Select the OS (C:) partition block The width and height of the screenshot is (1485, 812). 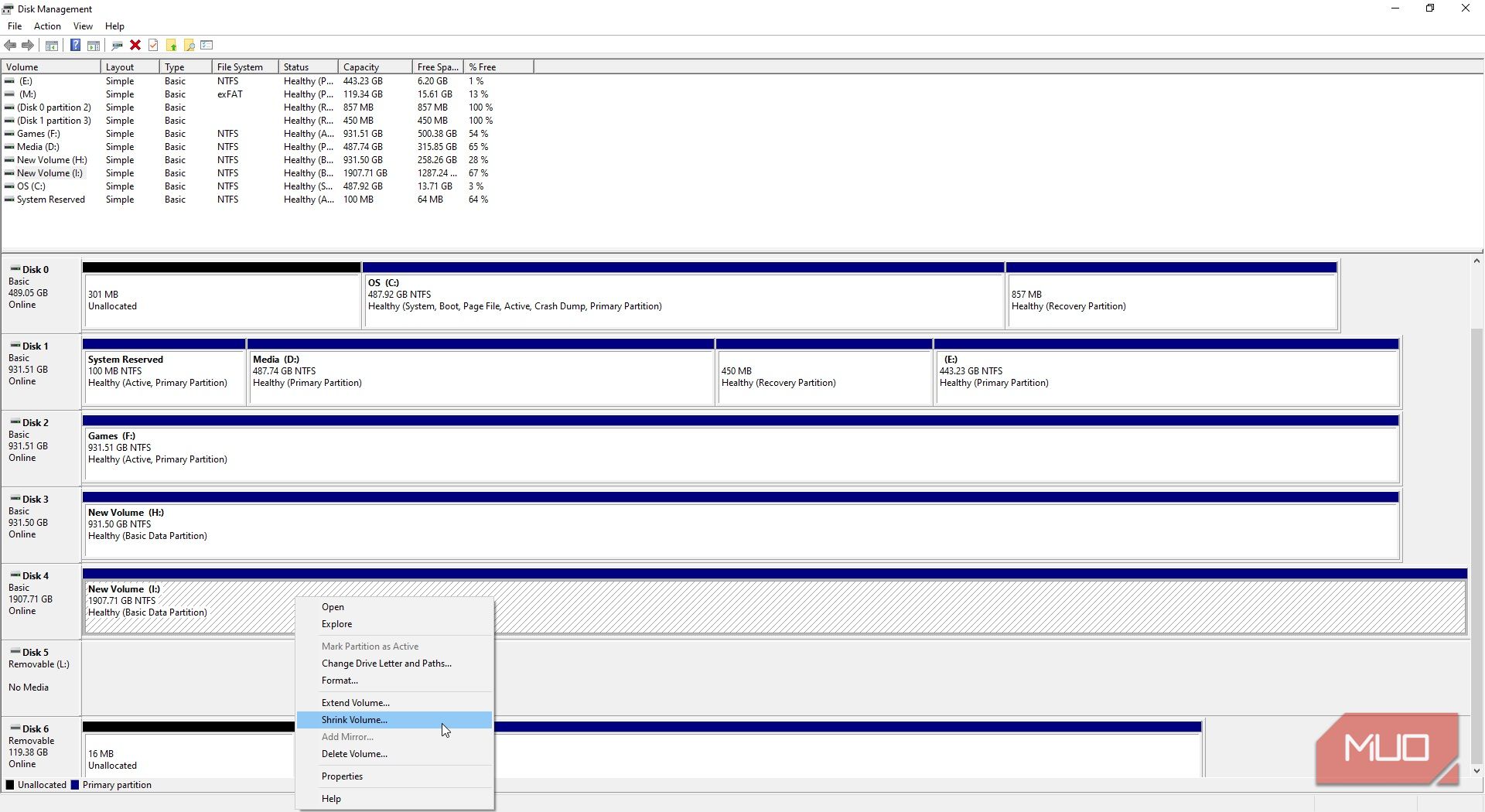click(684, 295)
